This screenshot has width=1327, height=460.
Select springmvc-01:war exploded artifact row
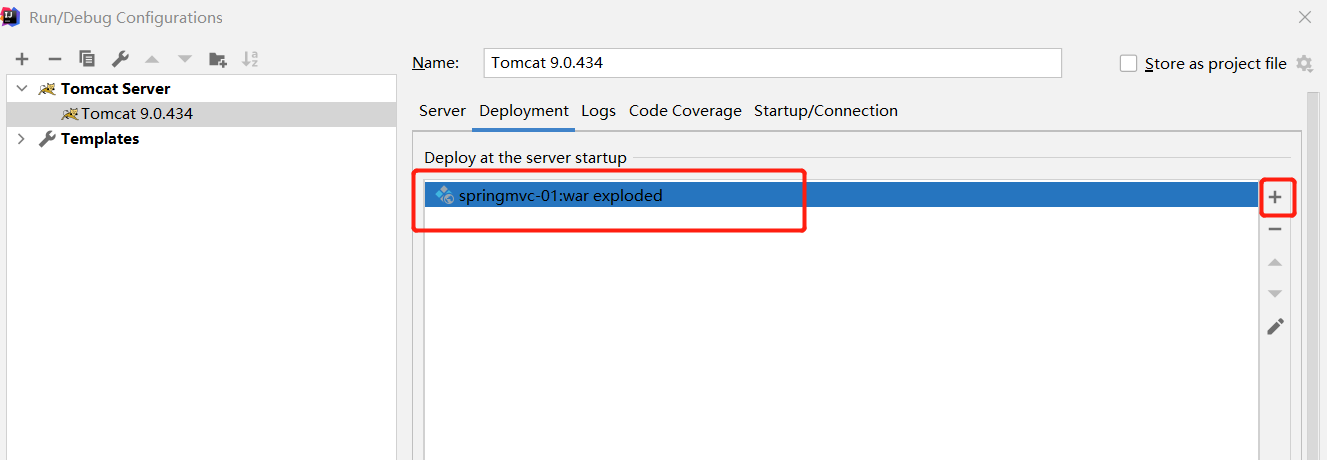click(841, 195)
